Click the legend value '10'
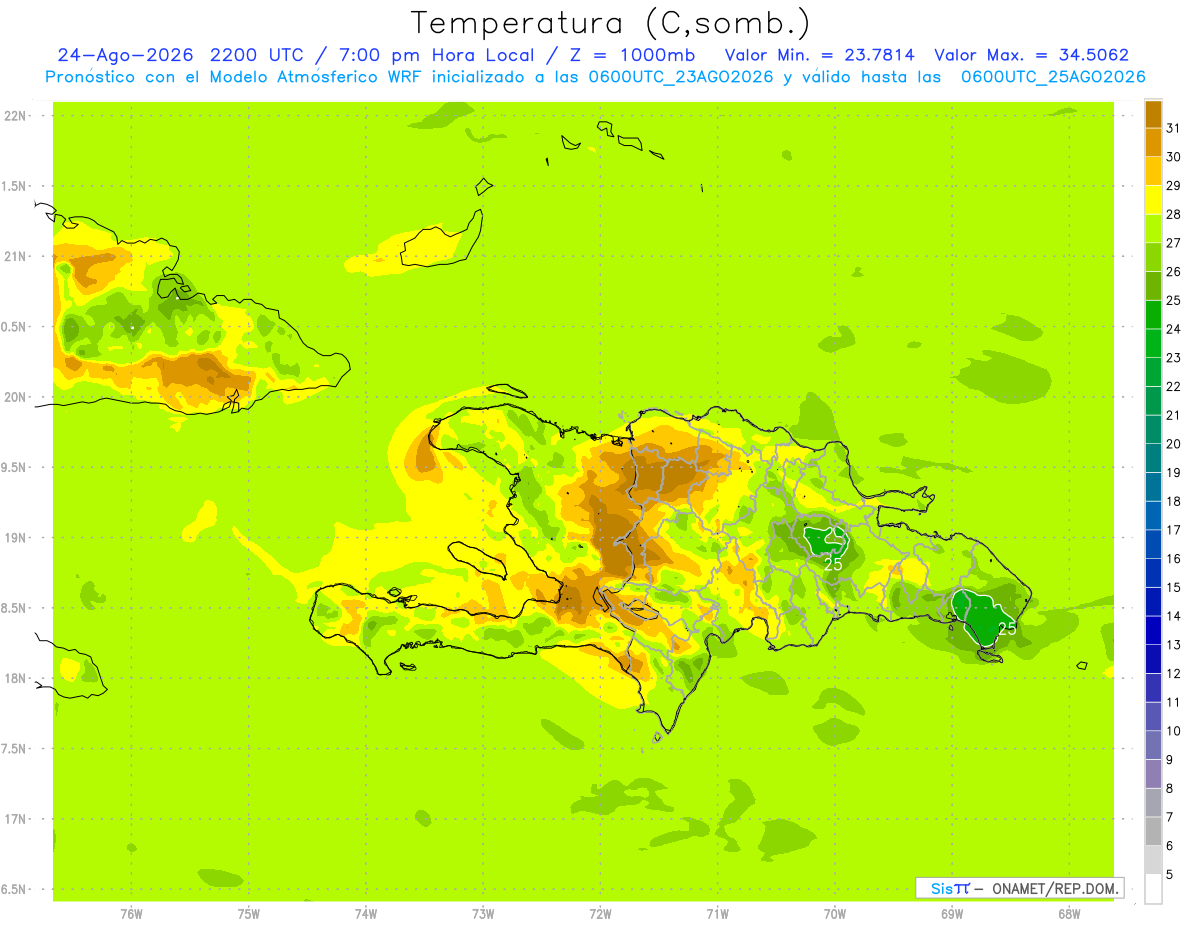Viewport: 1200px width, 927px height. point(1173,731)
